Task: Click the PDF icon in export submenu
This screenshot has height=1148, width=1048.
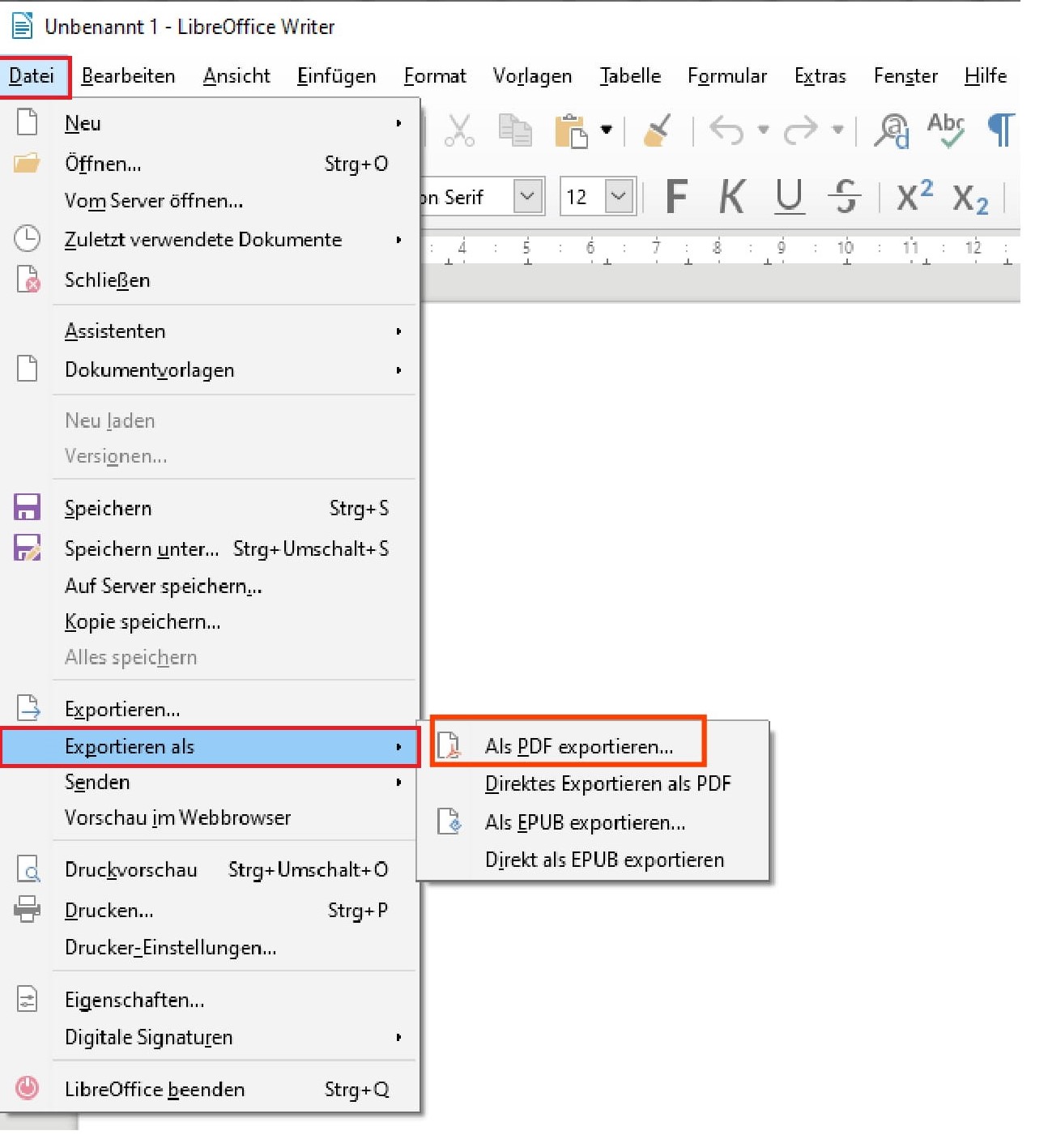Action: 449,746
